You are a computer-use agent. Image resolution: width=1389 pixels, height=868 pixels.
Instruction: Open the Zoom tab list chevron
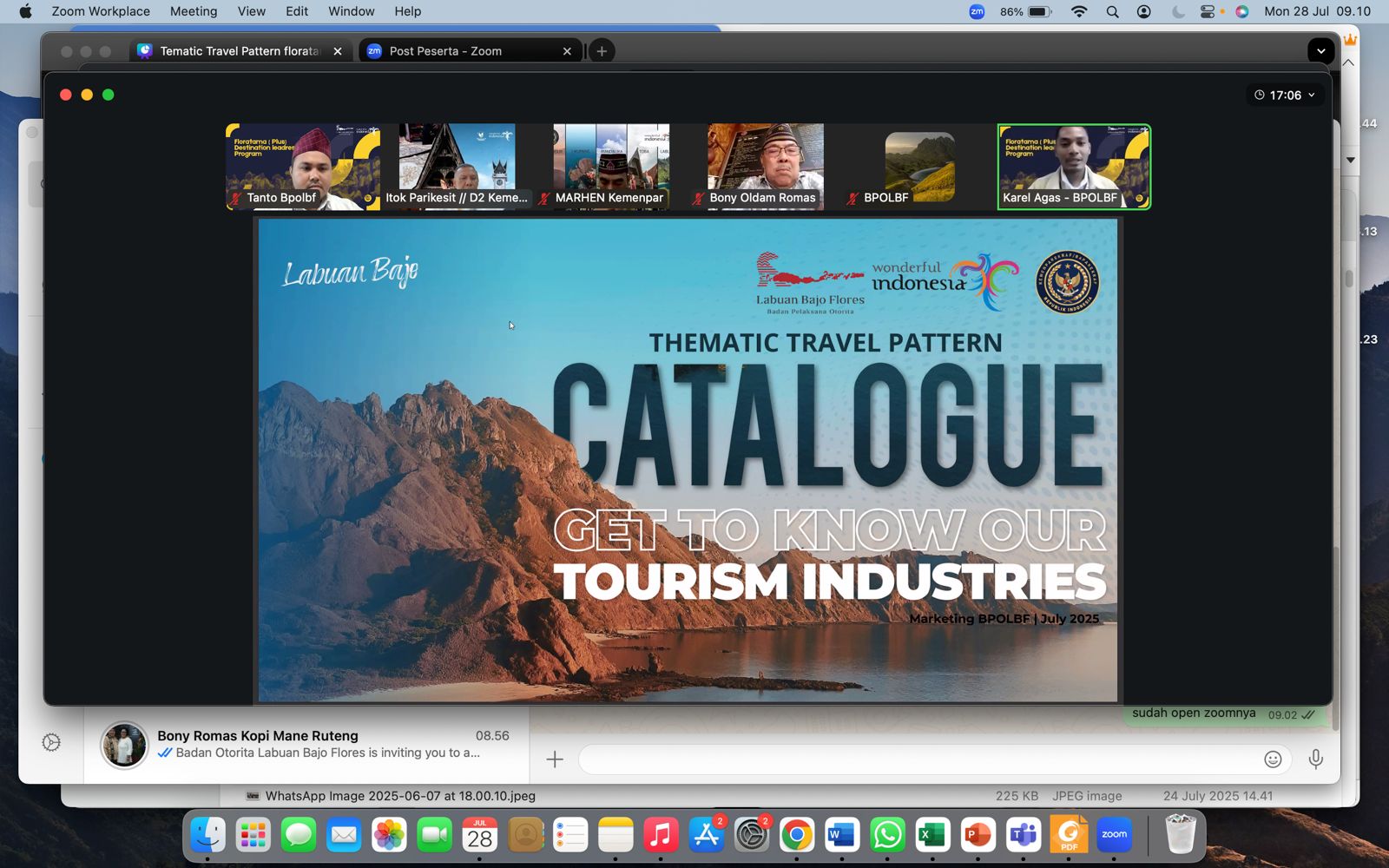[1320, 50]
